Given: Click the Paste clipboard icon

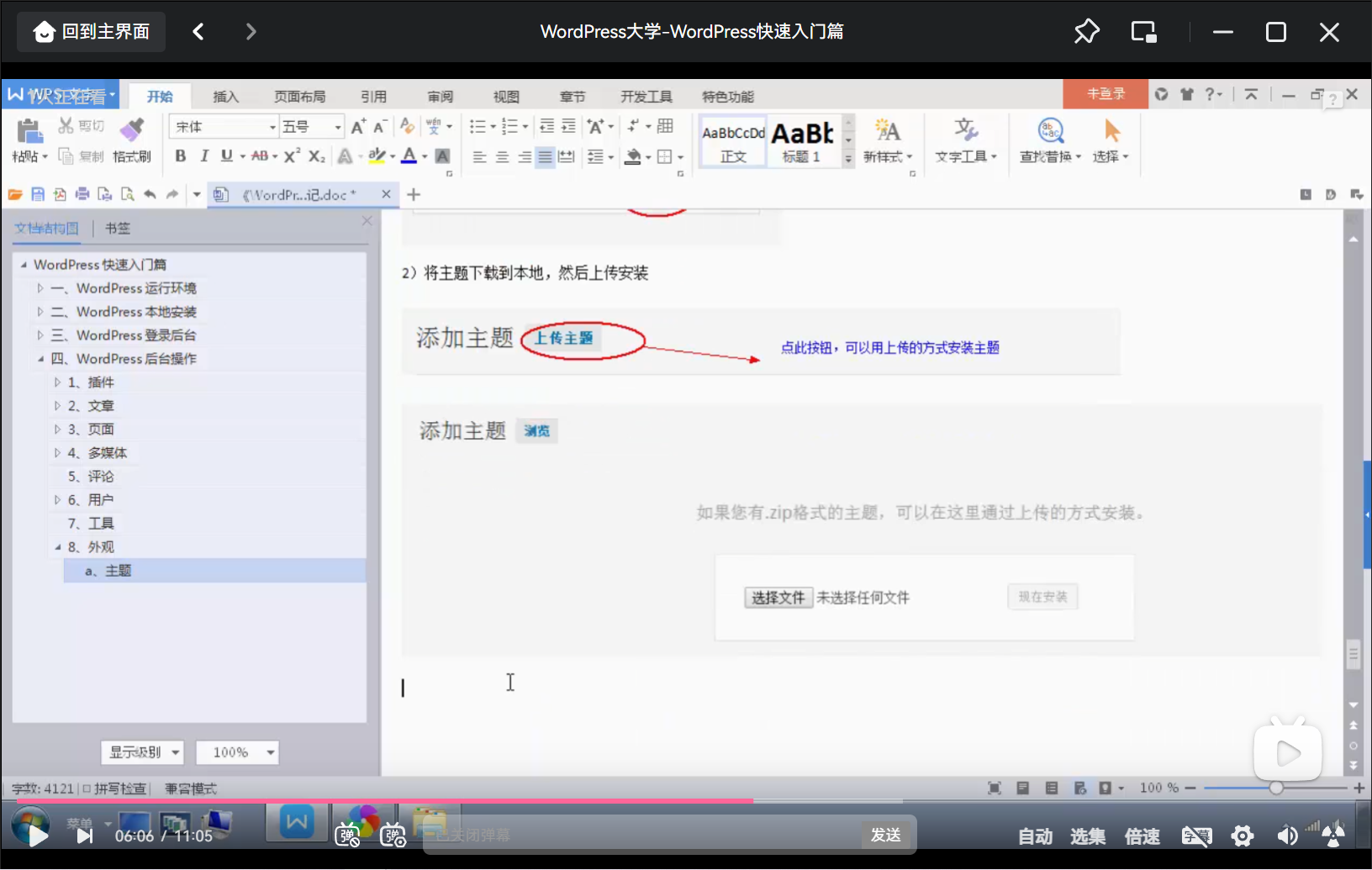Looking at the screenshot, I should point(29,131).
